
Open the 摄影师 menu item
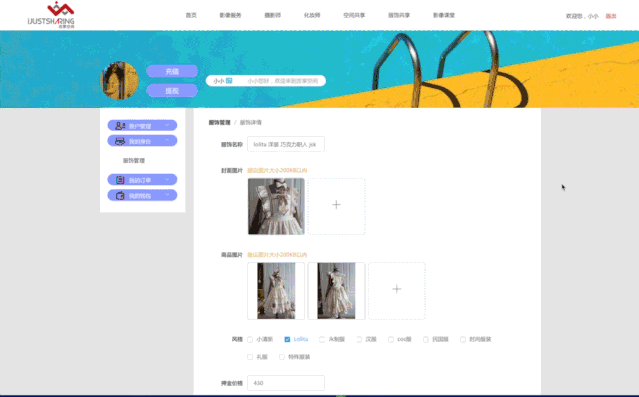coord(273,15)
